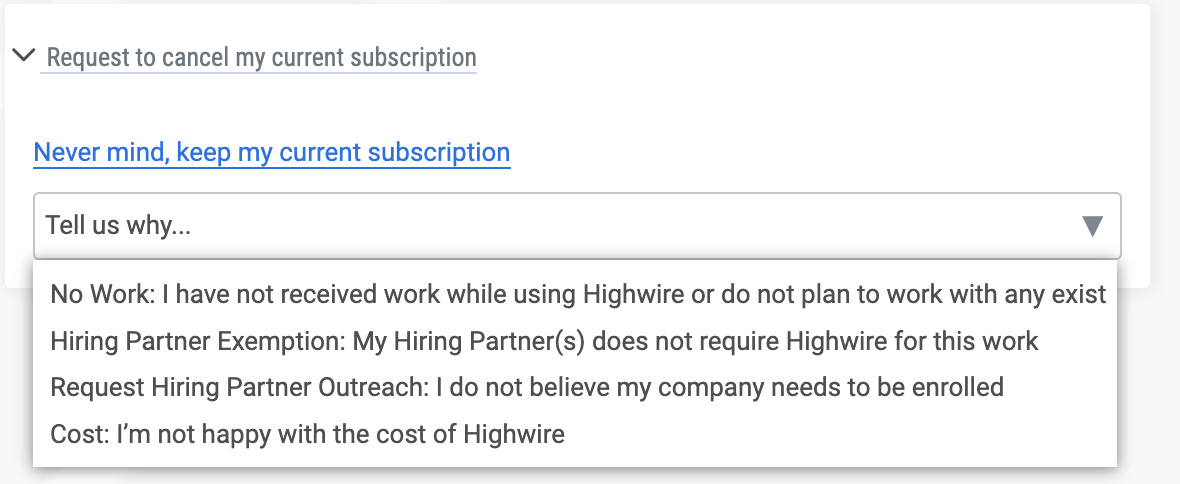Close the reason list via gray triangle
This screenshot has width=1180, height=484.
pyautogui.click(x=1092, y=226)
